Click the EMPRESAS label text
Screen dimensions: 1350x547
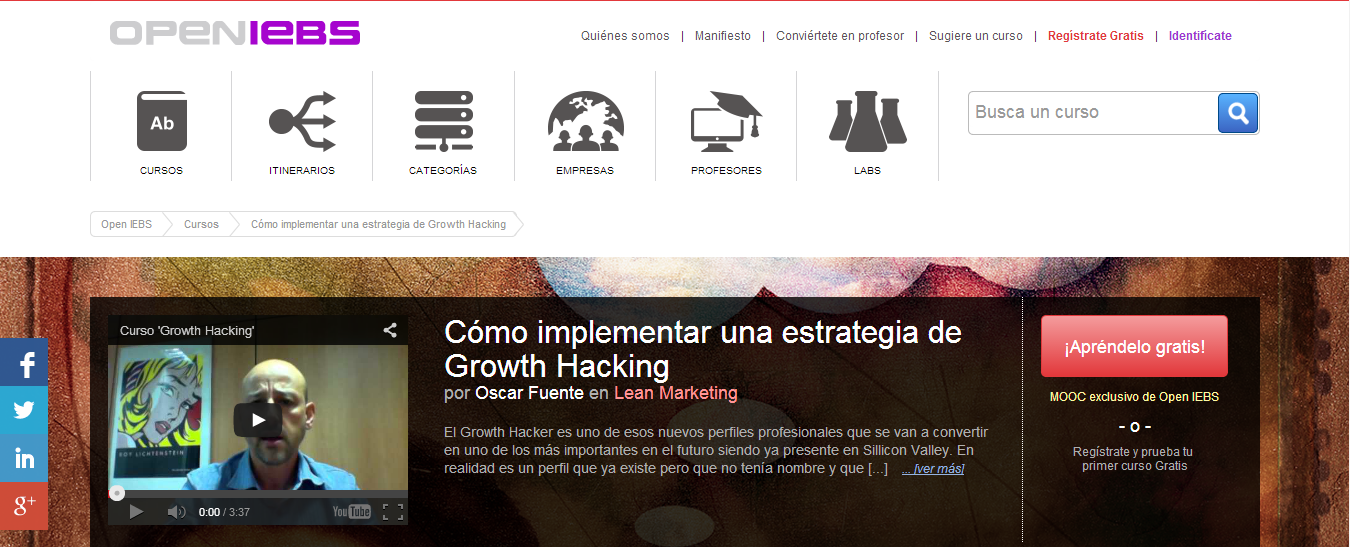point(585,170)
